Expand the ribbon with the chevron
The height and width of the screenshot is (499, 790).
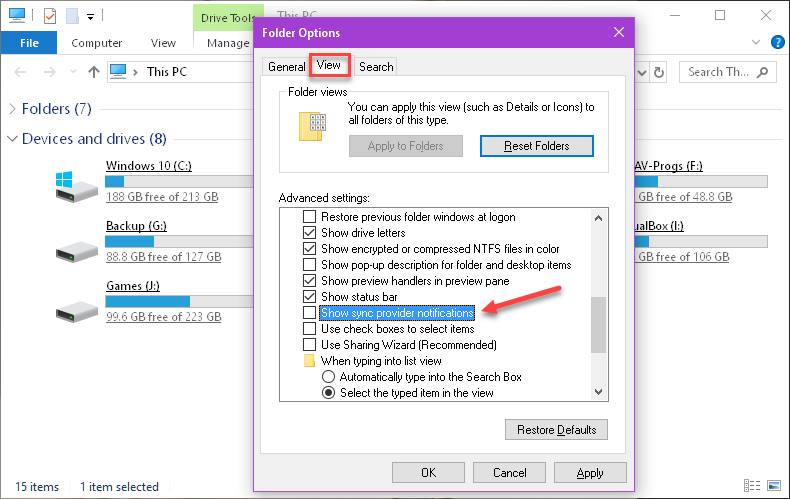[755, 42]
